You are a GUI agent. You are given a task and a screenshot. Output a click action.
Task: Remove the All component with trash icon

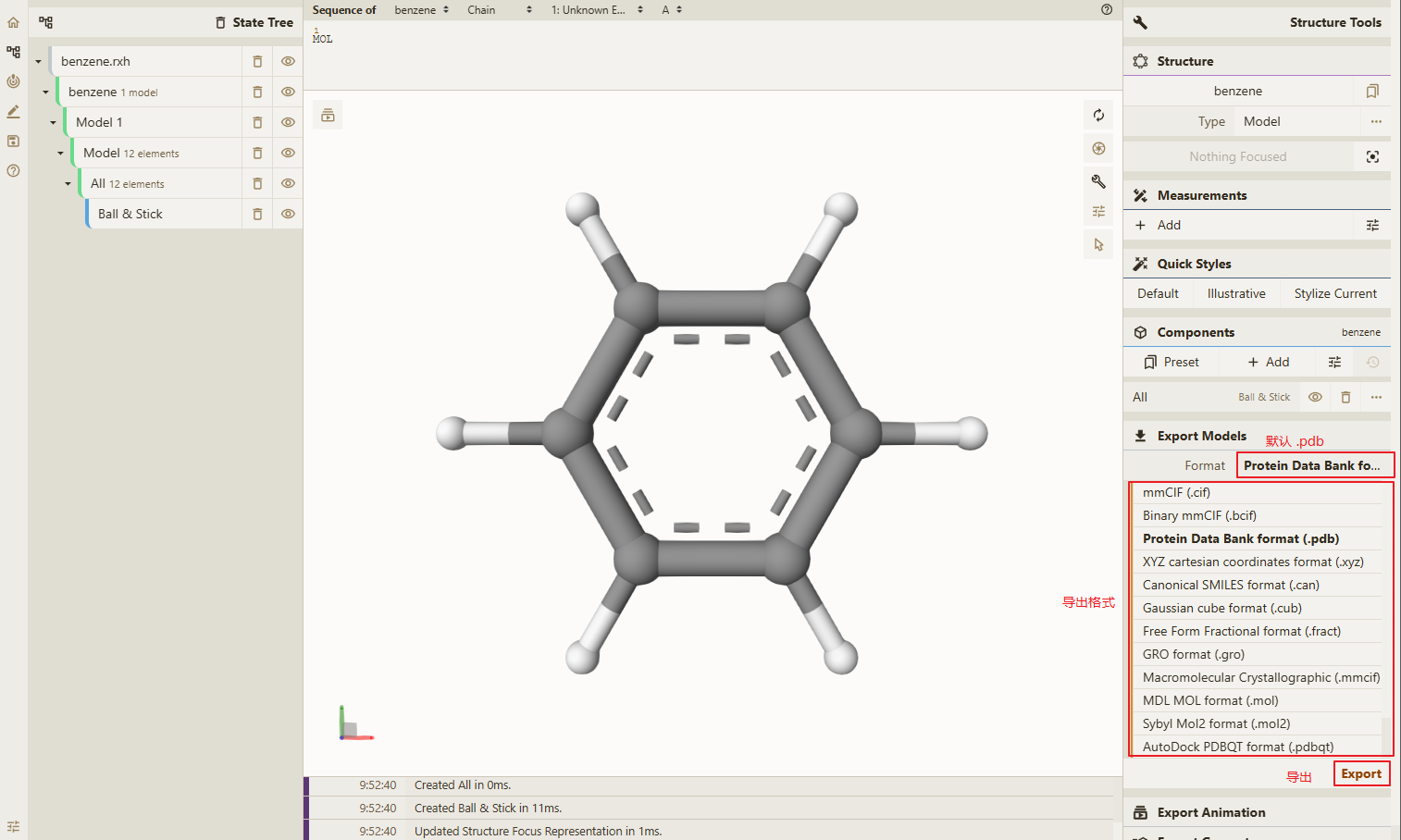point(1345,397)
